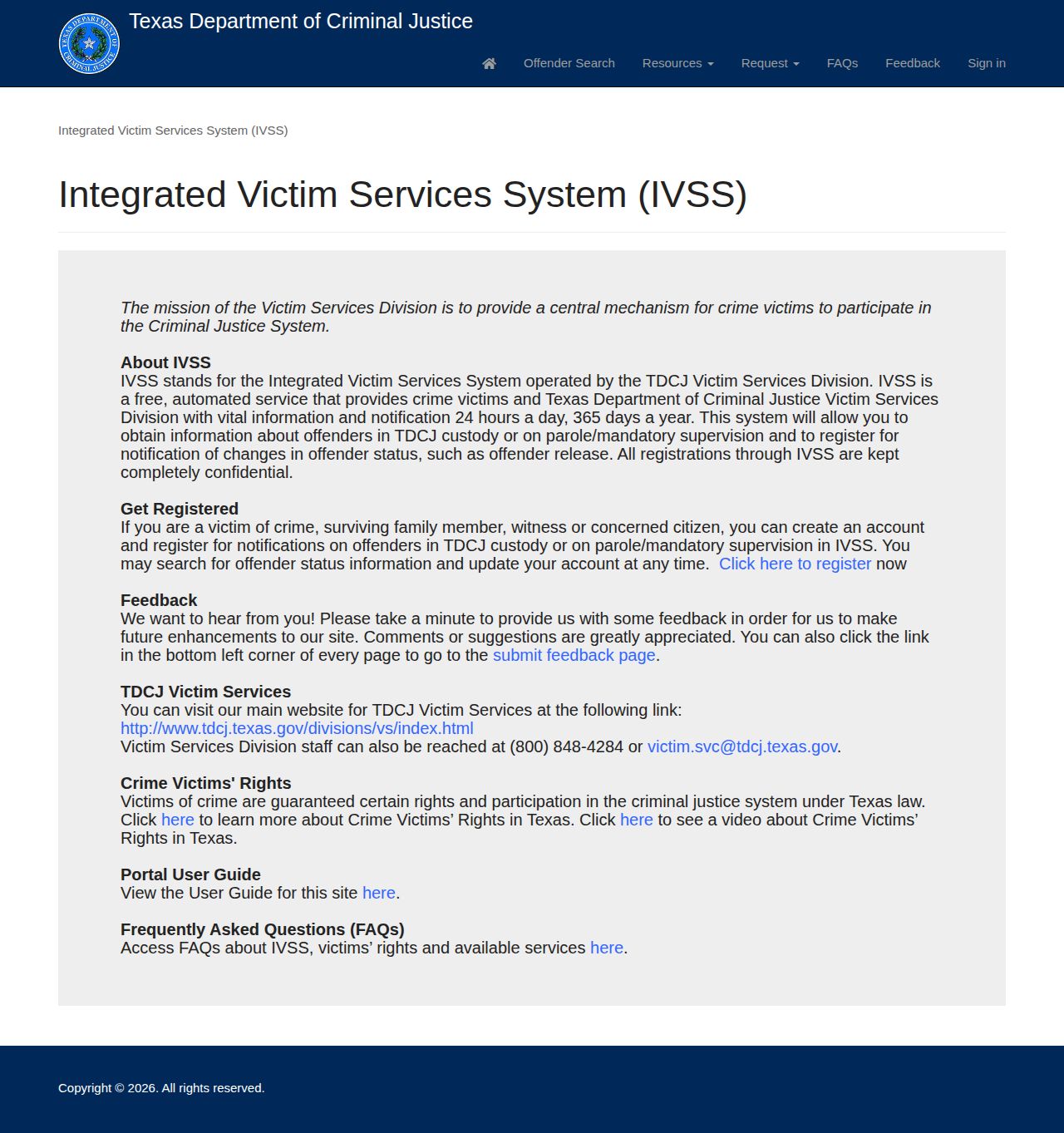Image resolution: width=1064 pixels, height=1133 pixels.
Task: Follow the 'Click here to register' link
Action: click(795, 564)
